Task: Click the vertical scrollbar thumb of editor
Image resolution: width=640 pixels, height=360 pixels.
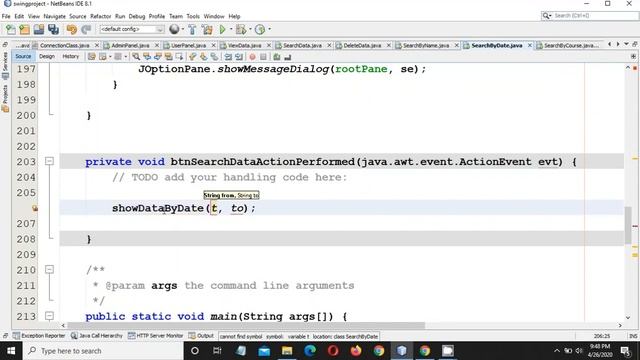Action: pyautogui.click(x=628, y=225)
